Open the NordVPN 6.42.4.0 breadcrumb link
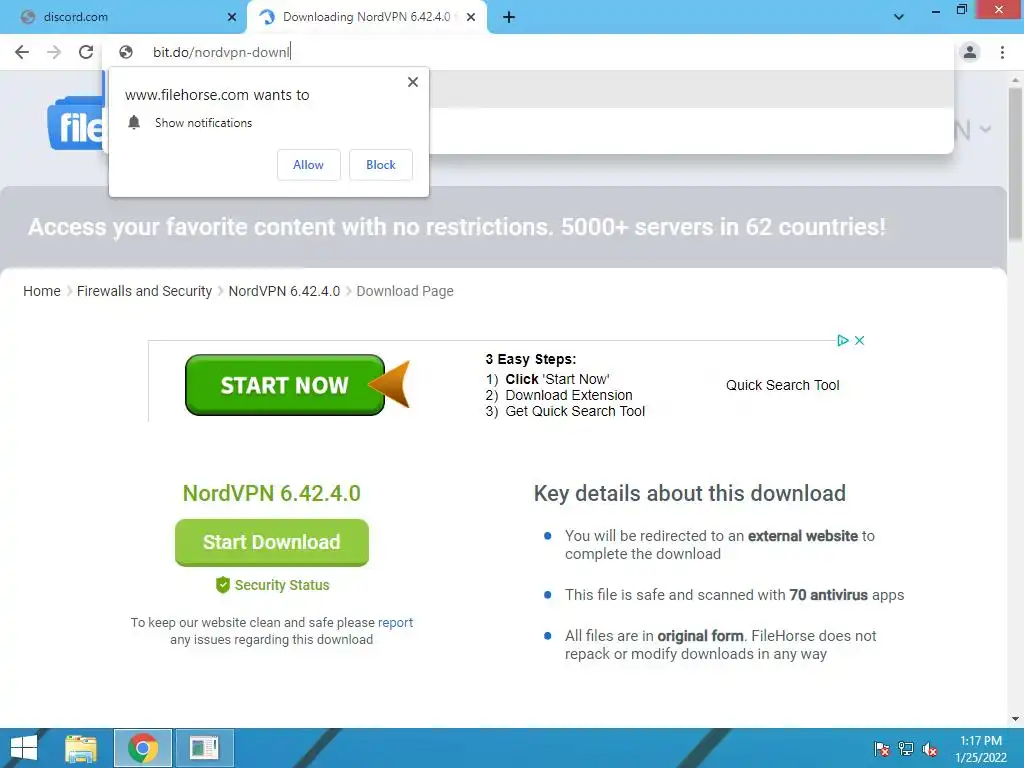The image size is (1024, 768). click(284, 291)
